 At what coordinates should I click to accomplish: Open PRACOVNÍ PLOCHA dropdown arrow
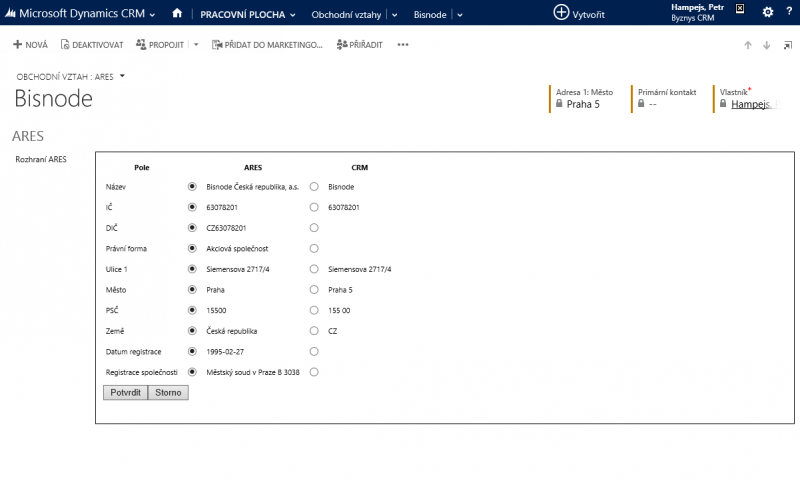[292, 15]
